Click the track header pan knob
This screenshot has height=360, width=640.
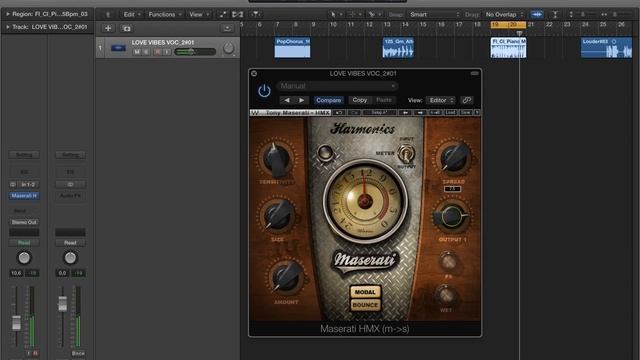229,49
